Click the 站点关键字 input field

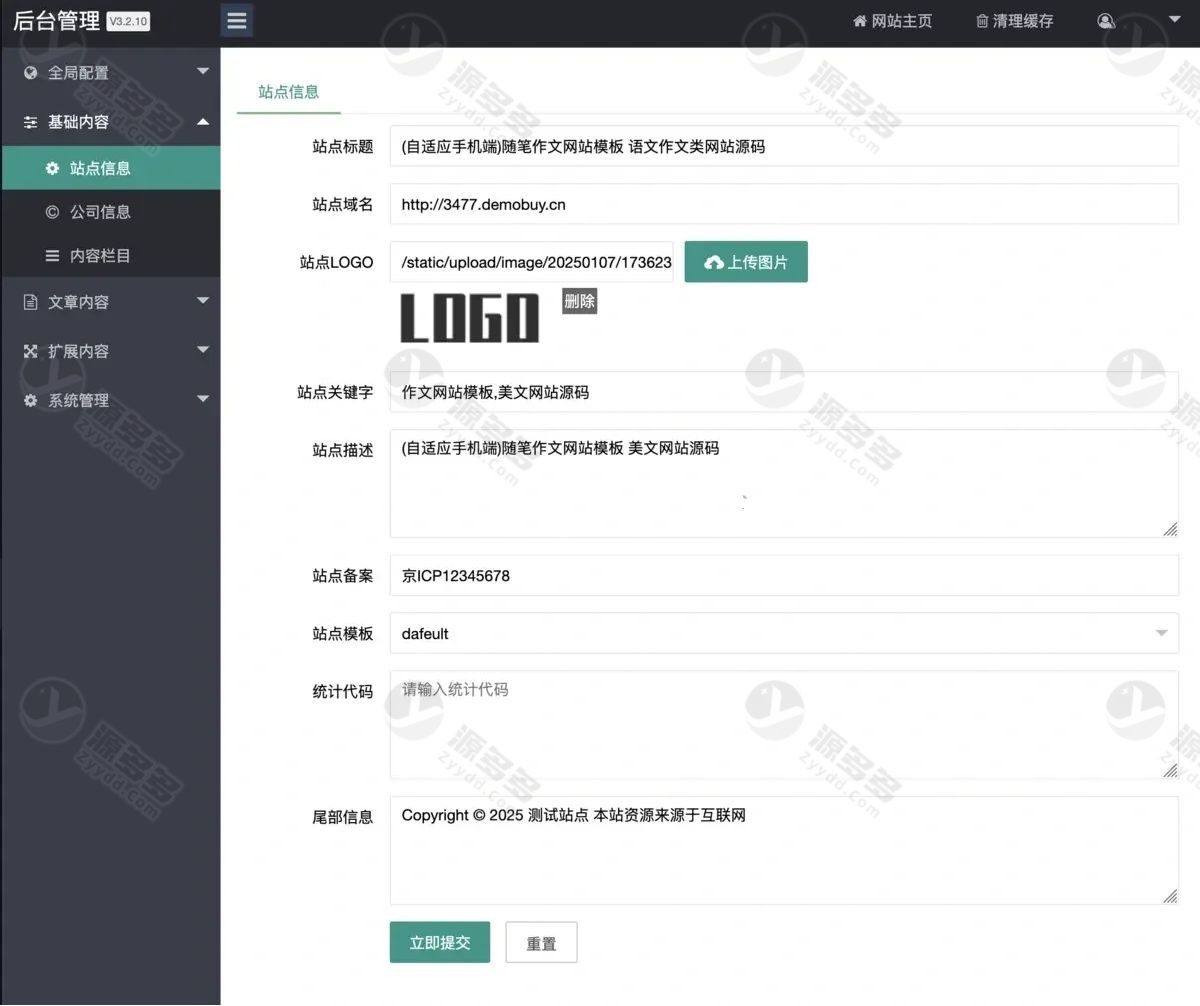pyautogui.click(x=784, y=392)
